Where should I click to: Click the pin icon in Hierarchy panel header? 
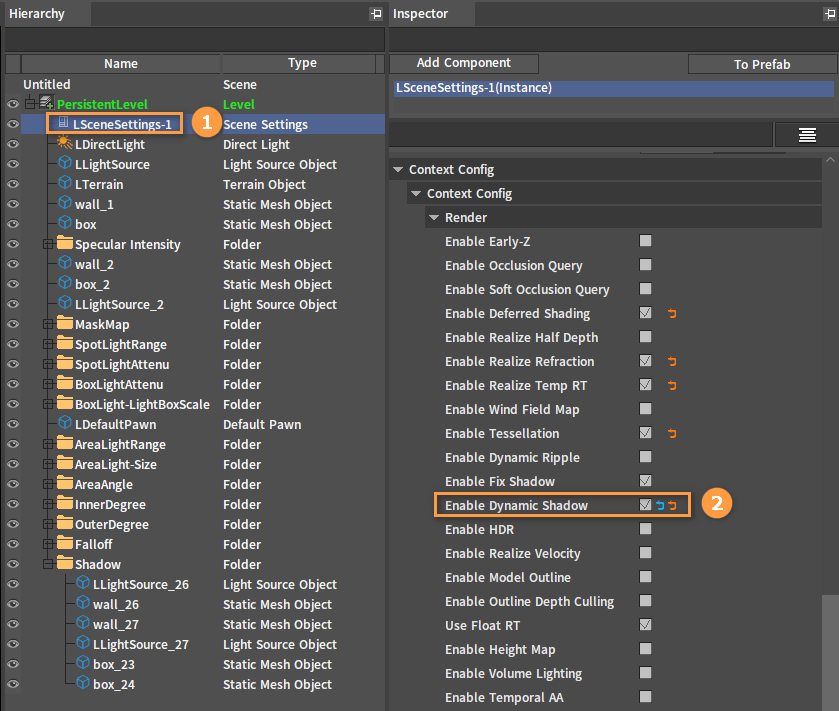pyautogui.click(x=376, y=14)
